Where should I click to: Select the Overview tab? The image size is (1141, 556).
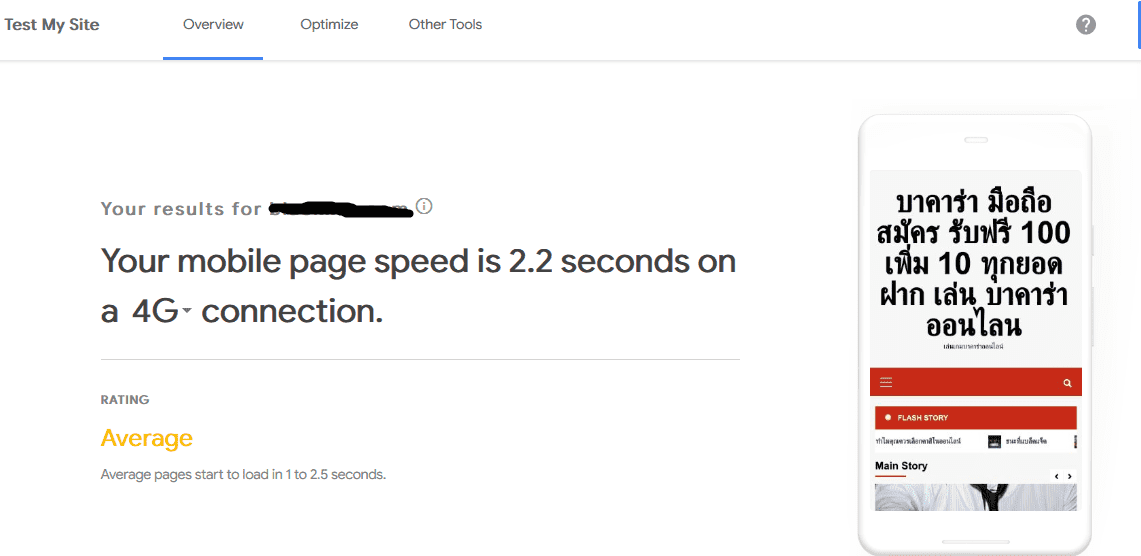point(213,25)
